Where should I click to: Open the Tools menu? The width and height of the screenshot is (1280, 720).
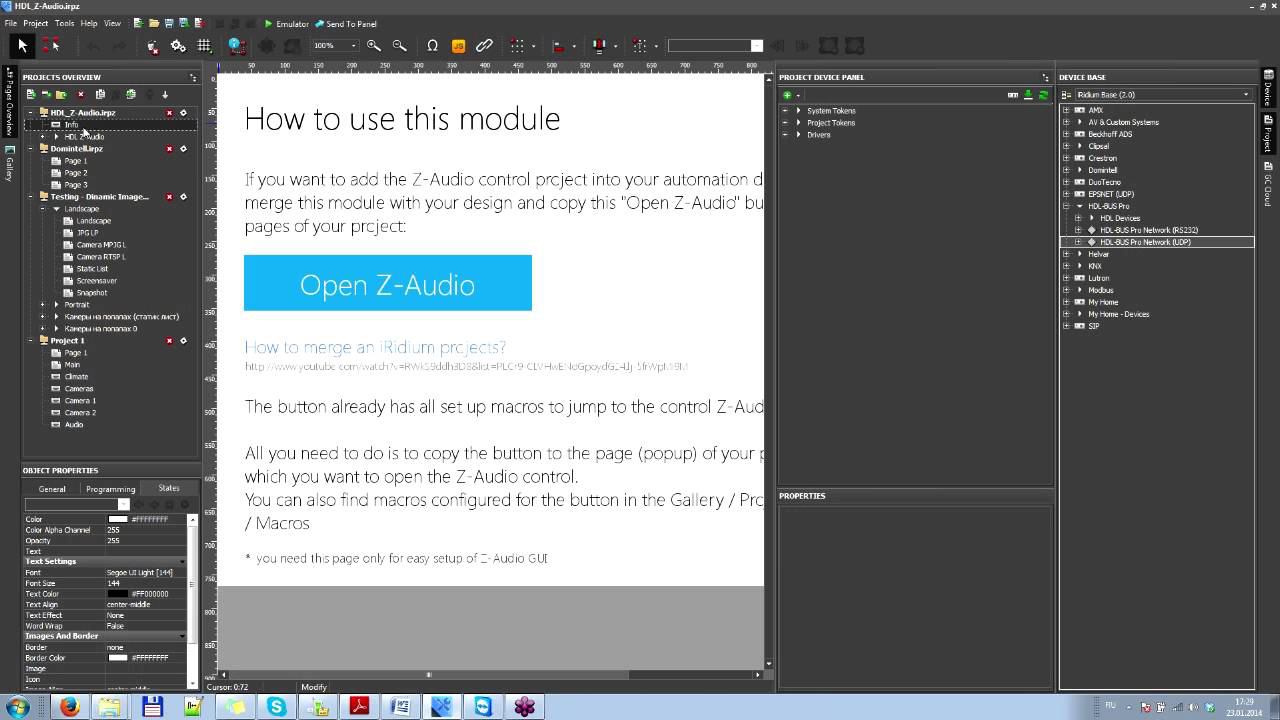click(64, 23)
